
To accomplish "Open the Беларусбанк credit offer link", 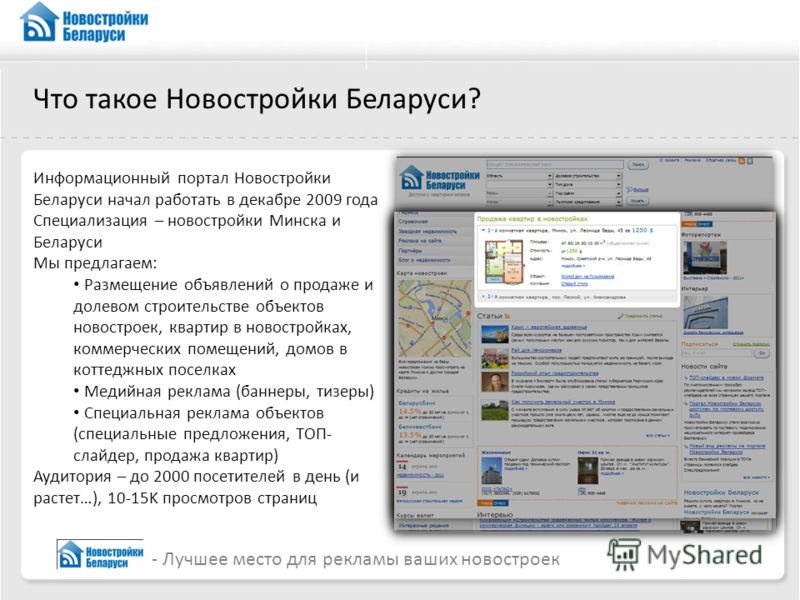I will 417,403.
